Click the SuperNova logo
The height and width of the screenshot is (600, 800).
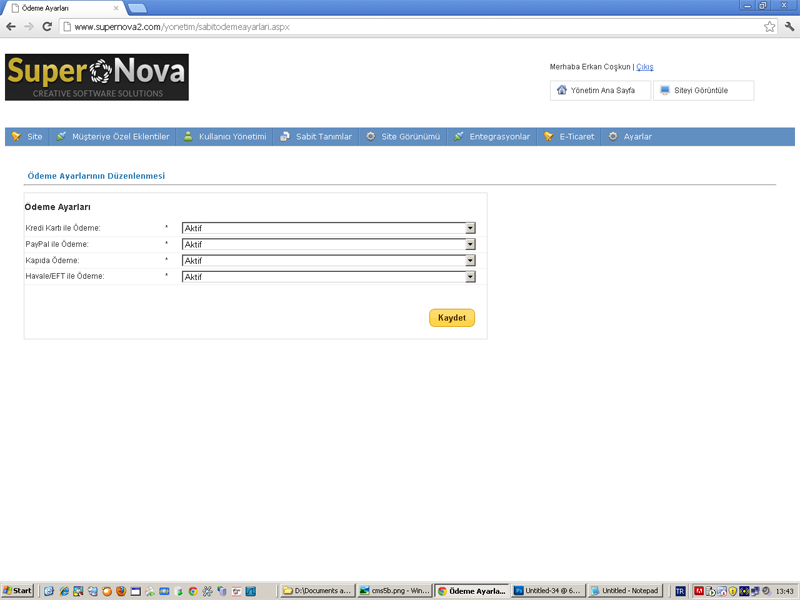(97, 77)
